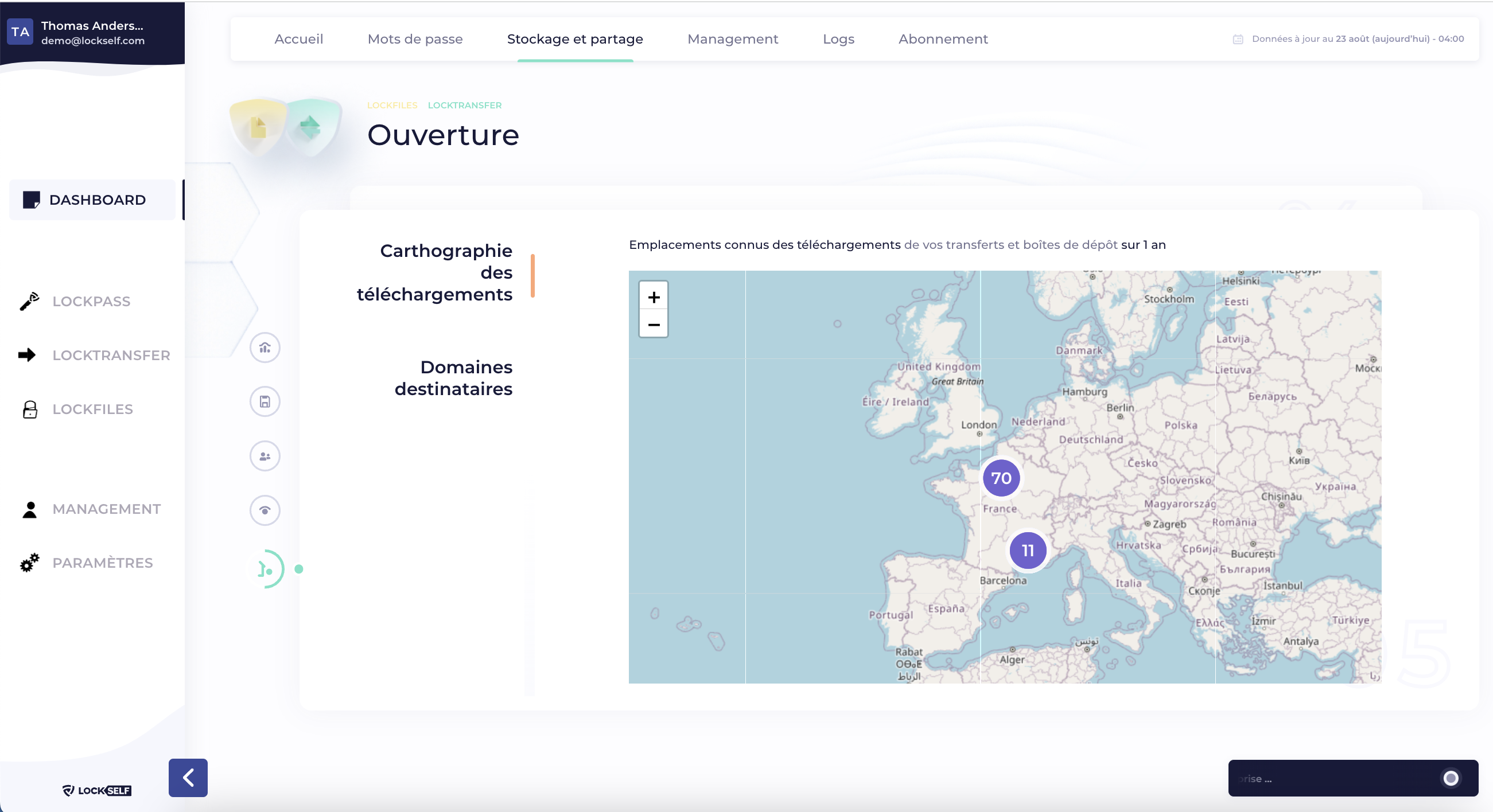Open LockTransfer arrow icon in sidebar

tap(27, 355)
